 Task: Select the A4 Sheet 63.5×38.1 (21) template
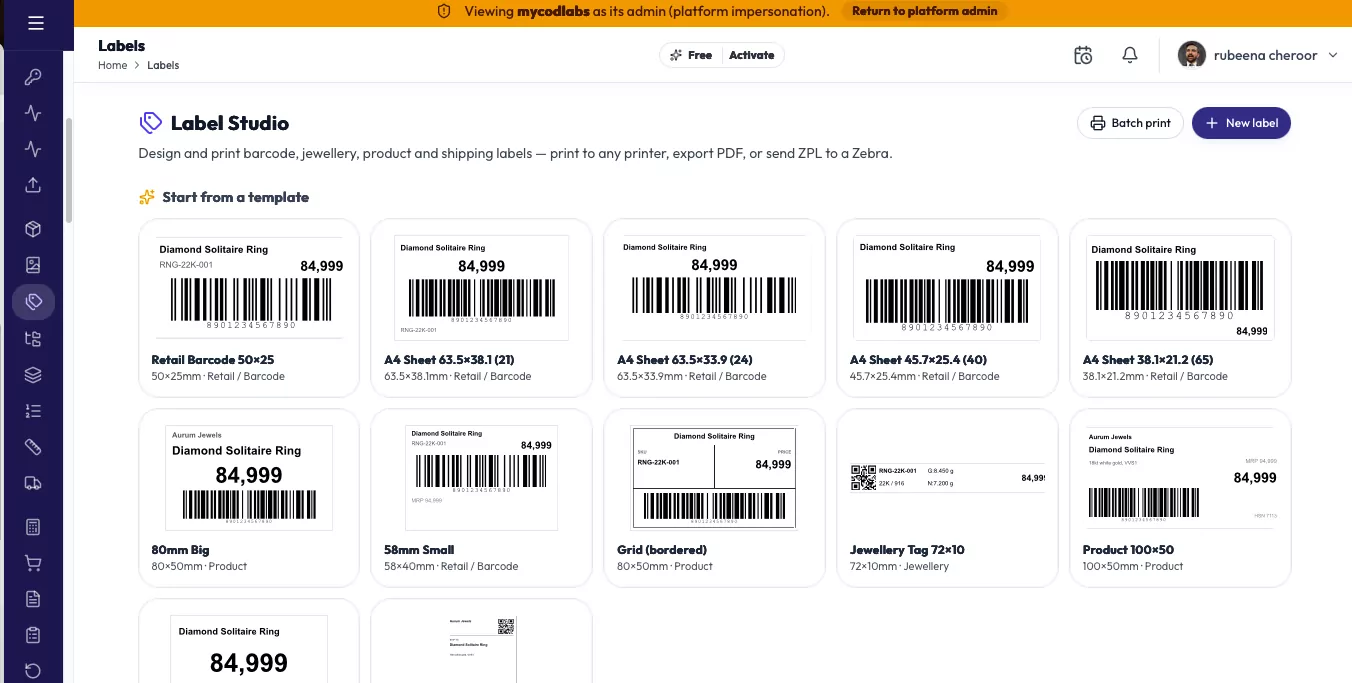coord(481,308)
